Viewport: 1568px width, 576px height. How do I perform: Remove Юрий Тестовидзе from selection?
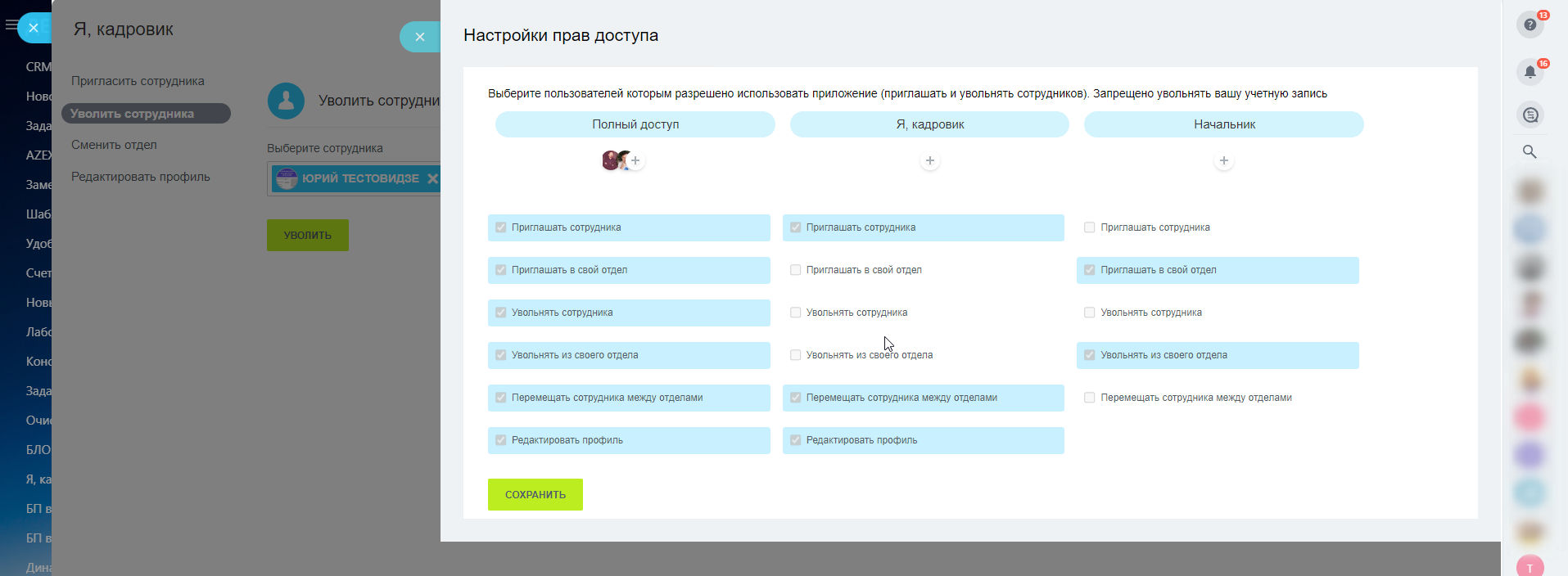point(432,178)
